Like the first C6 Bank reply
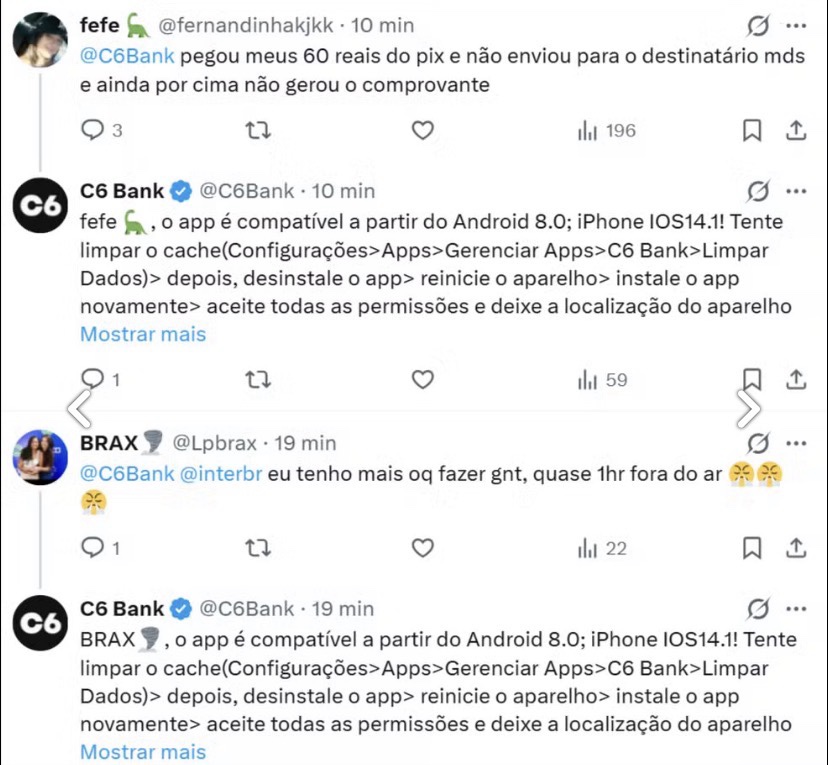The height and width of the screenshot is (765, 828). pyautogui.click(x=422, y=379)
